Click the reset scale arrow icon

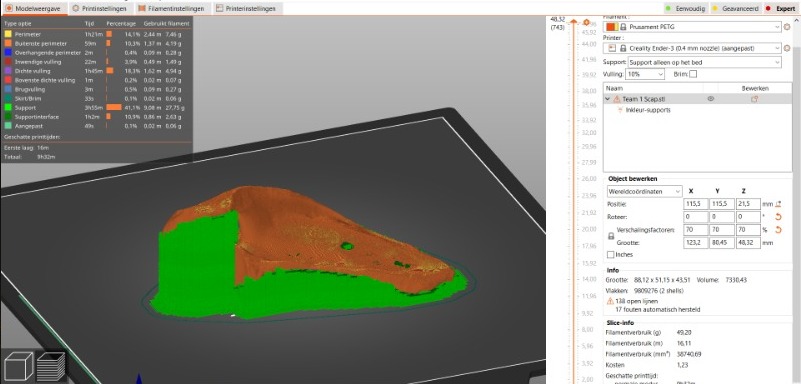coord(779,230)
